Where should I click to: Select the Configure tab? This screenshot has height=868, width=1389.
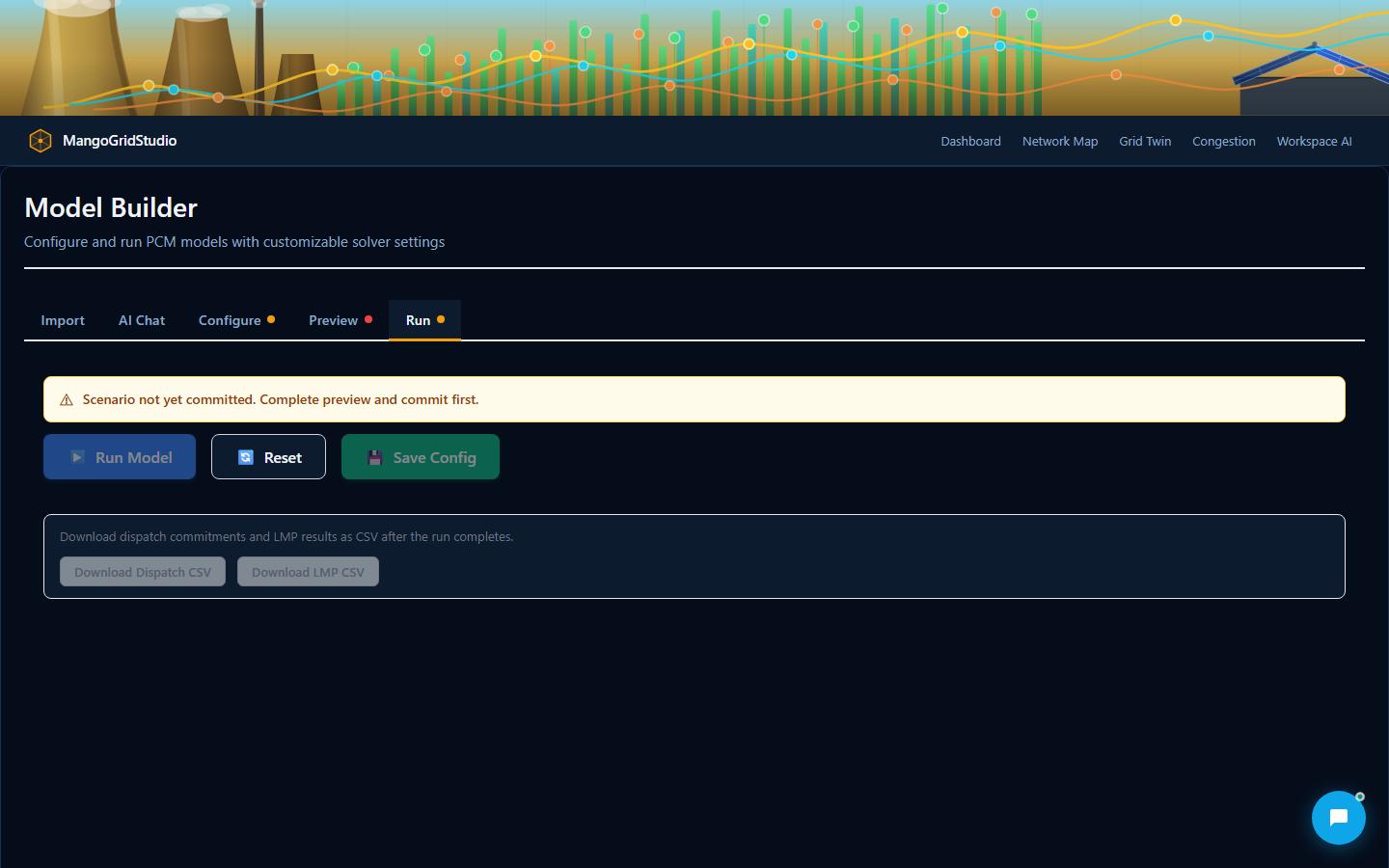(x=236, y=320)
